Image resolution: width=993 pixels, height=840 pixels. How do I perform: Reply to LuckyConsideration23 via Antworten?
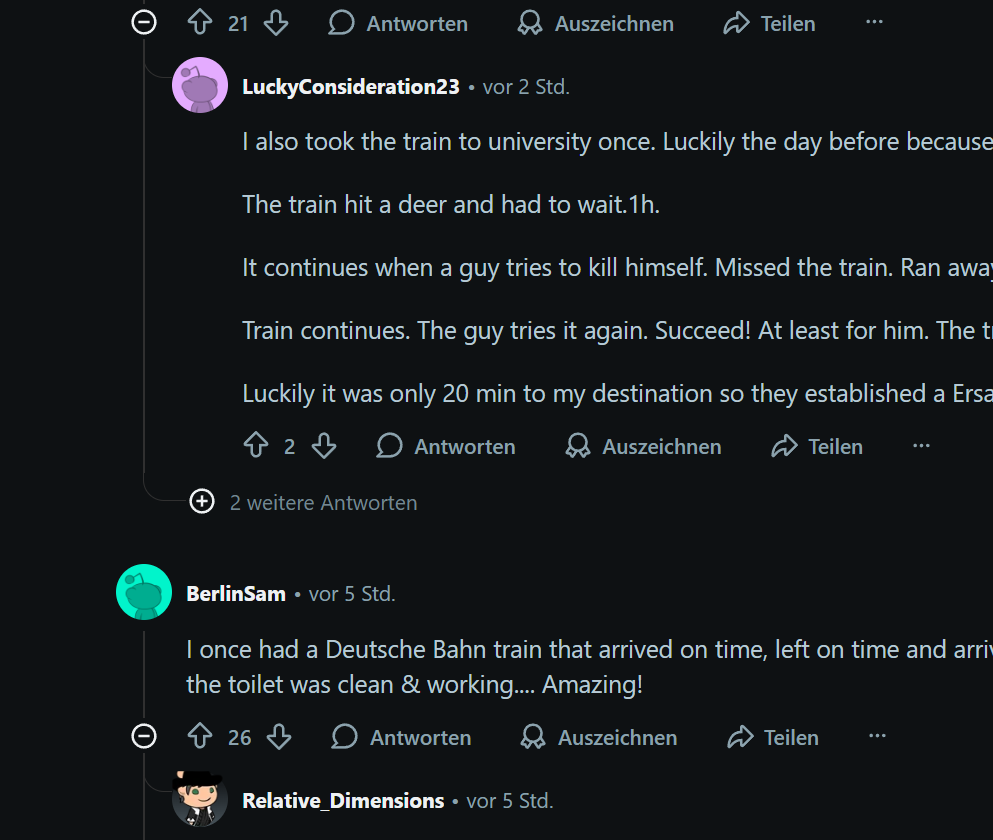pyautogui.click(x=446, y=446)
